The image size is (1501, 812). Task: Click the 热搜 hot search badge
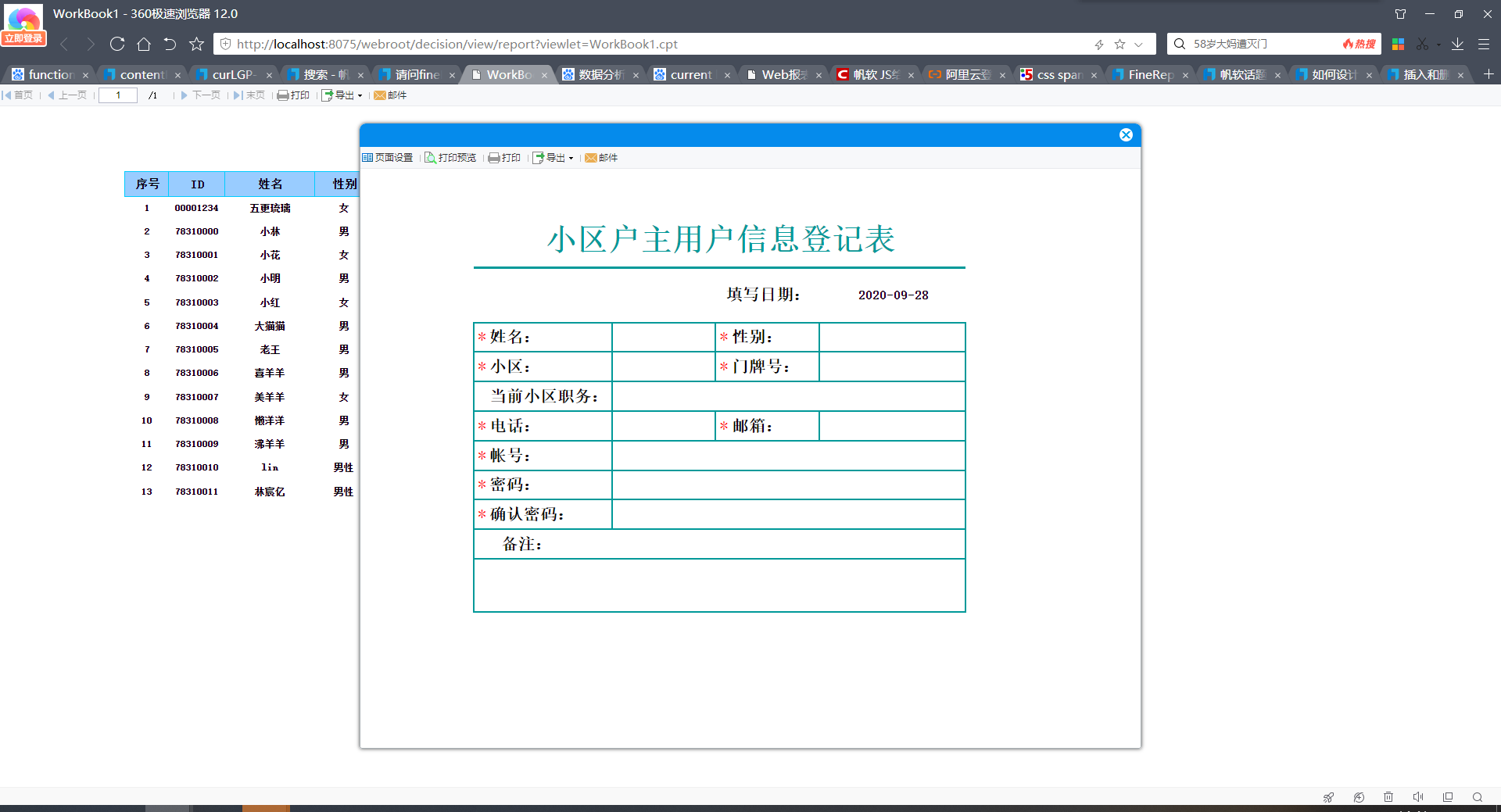(x=1359, y=44)
